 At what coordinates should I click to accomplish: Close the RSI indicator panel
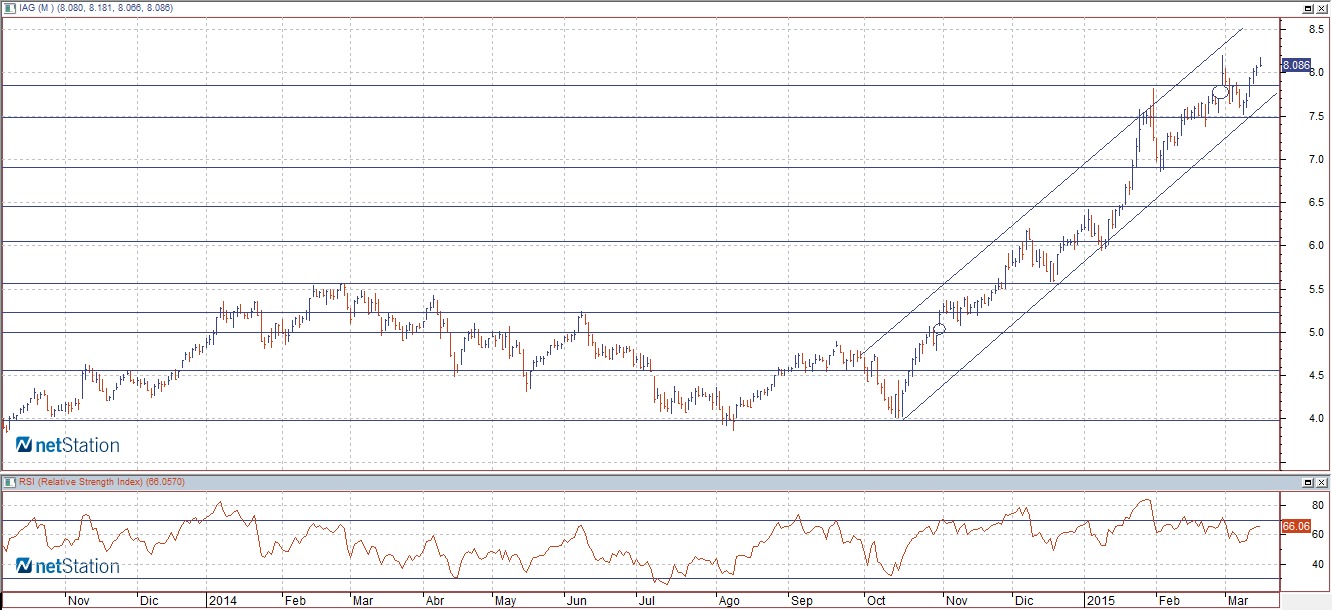1321,483
